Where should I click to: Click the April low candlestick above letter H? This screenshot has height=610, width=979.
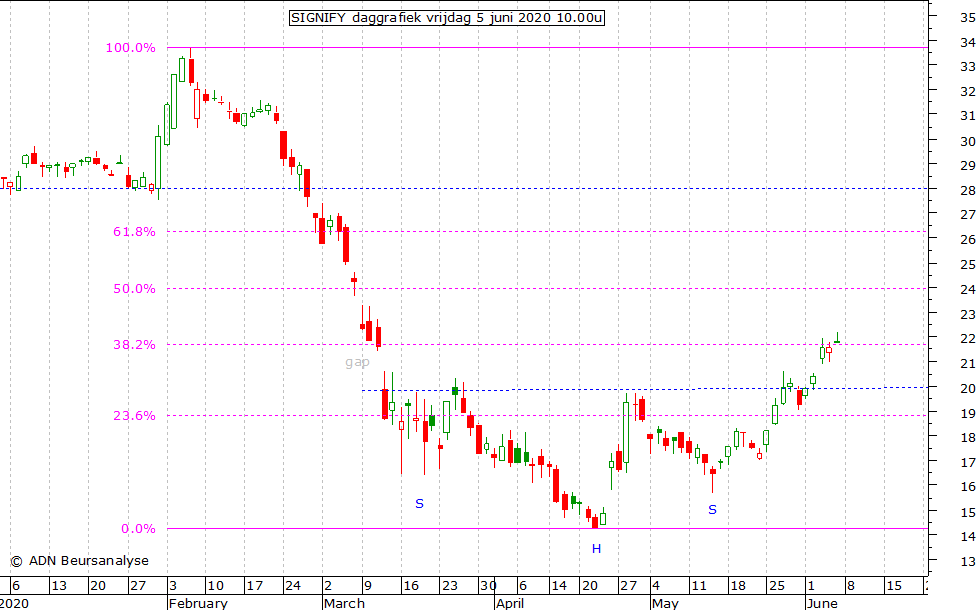pyautogui.click(x=595, y=521)
